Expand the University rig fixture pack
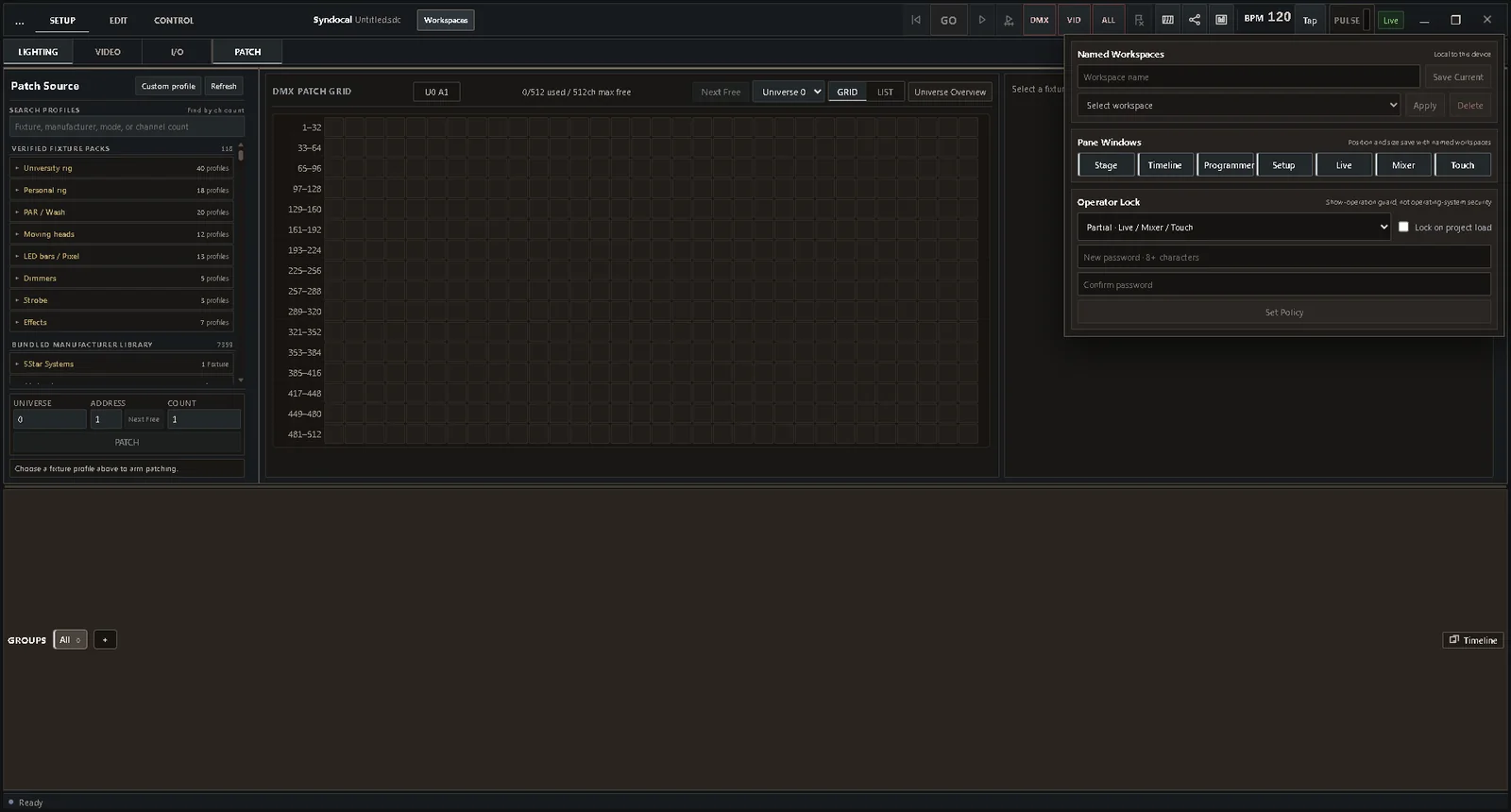Screen dimensions: 1511x812 [x=122, y=168]
